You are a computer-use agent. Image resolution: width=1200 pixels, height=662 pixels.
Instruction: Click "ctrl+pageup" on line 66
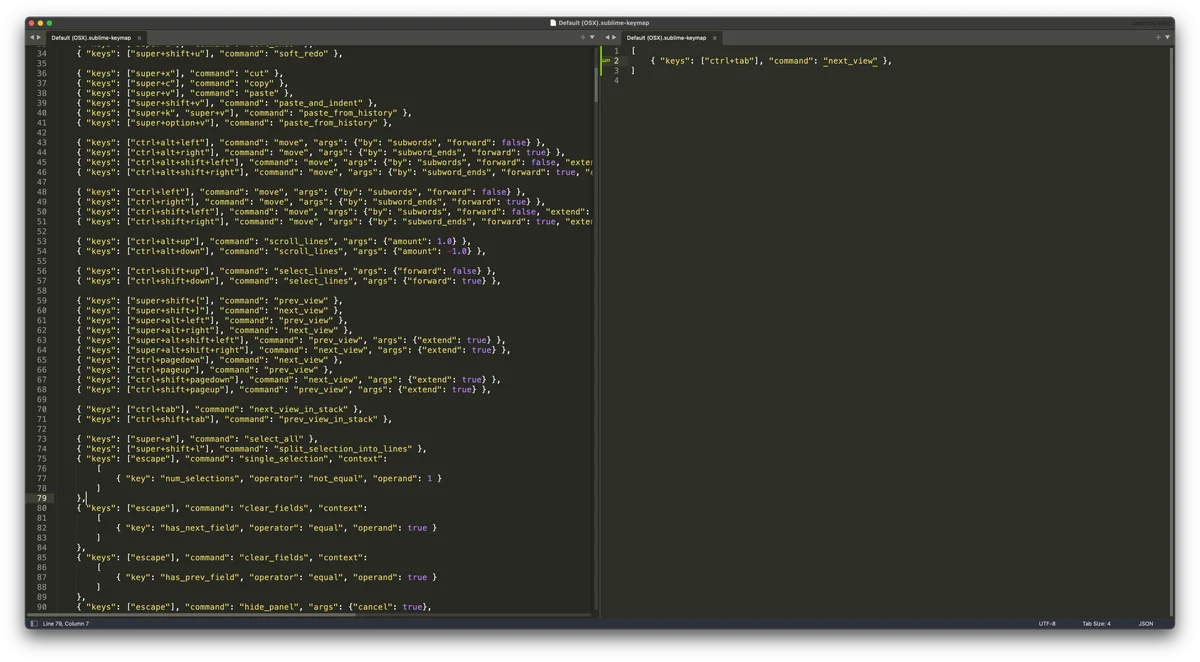click(161, 370)
